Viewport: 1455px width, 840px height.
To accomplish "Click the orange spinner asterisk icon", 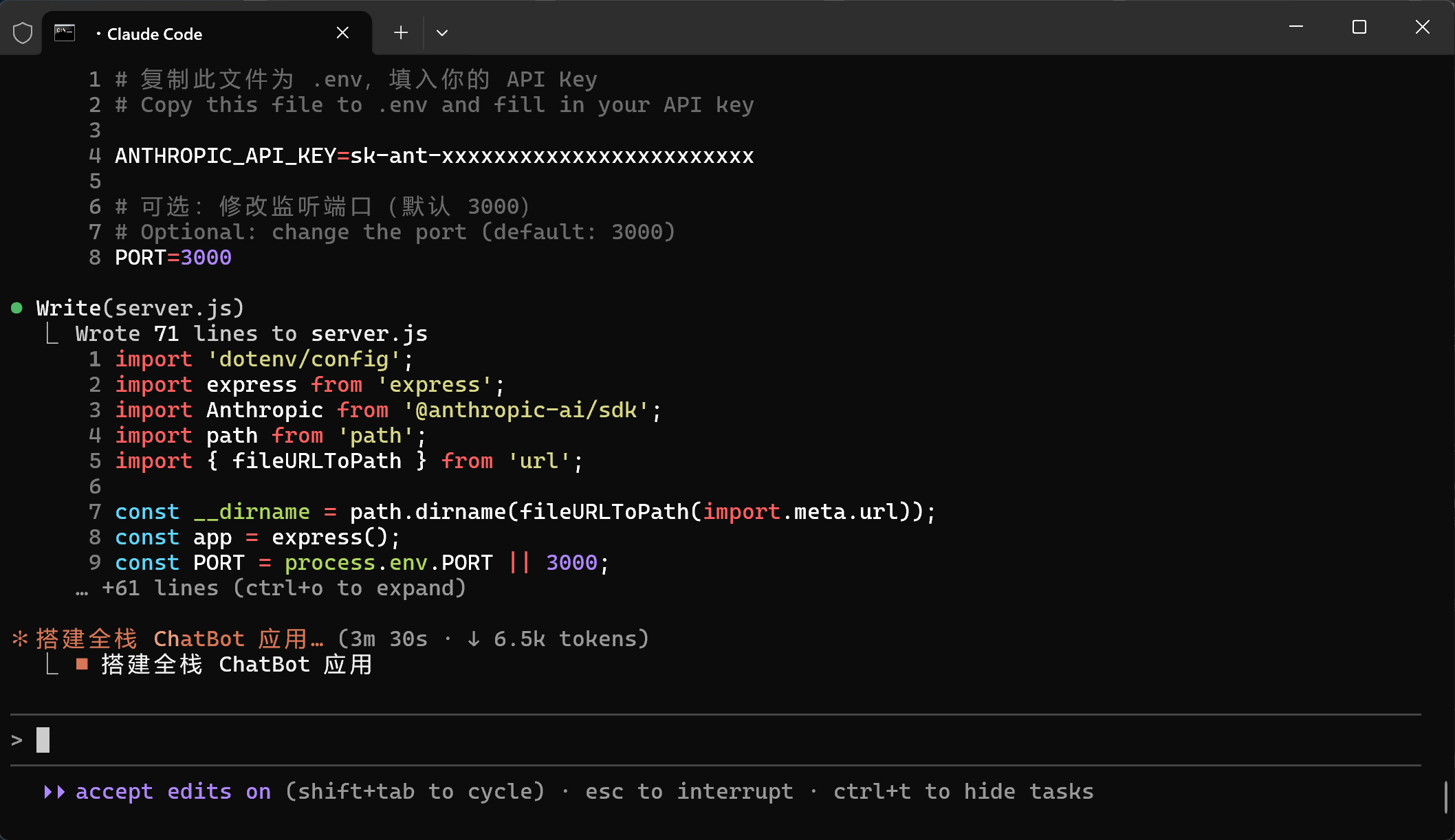I will tap(20, 639).
